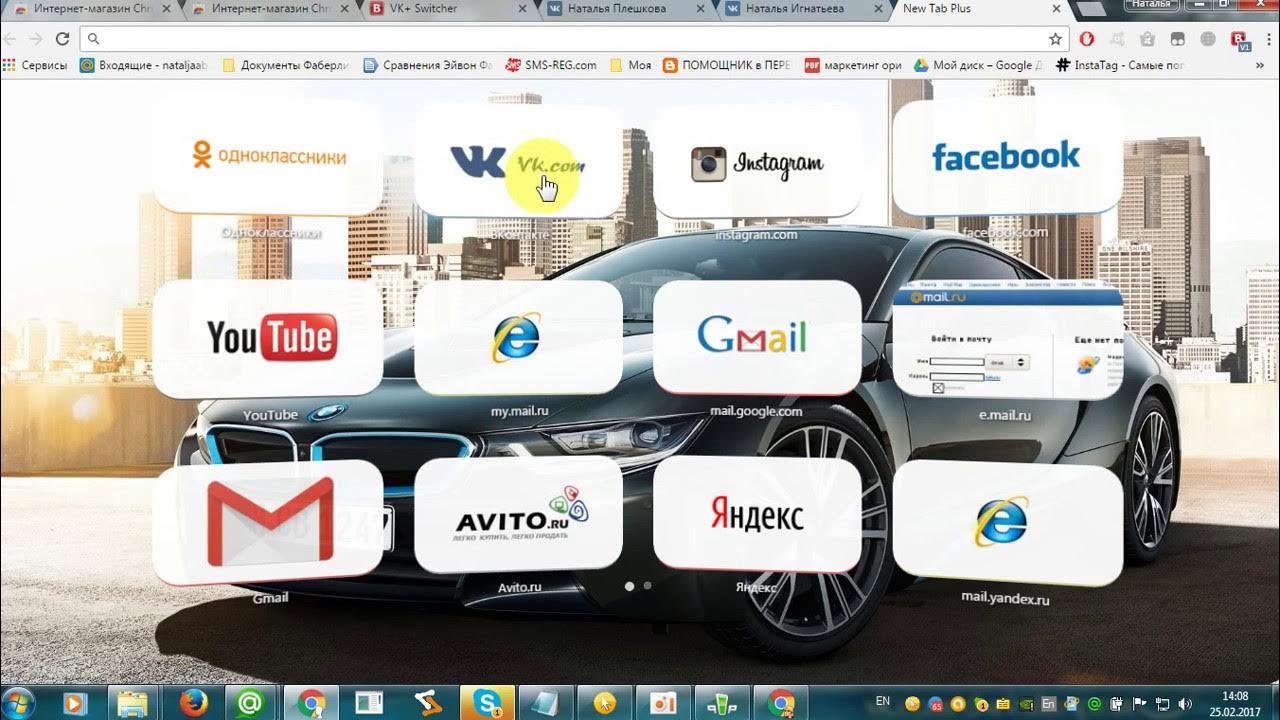This screenshot has height=720, width=1280.
Task: Go back to previous page
Action: [11, 39]
